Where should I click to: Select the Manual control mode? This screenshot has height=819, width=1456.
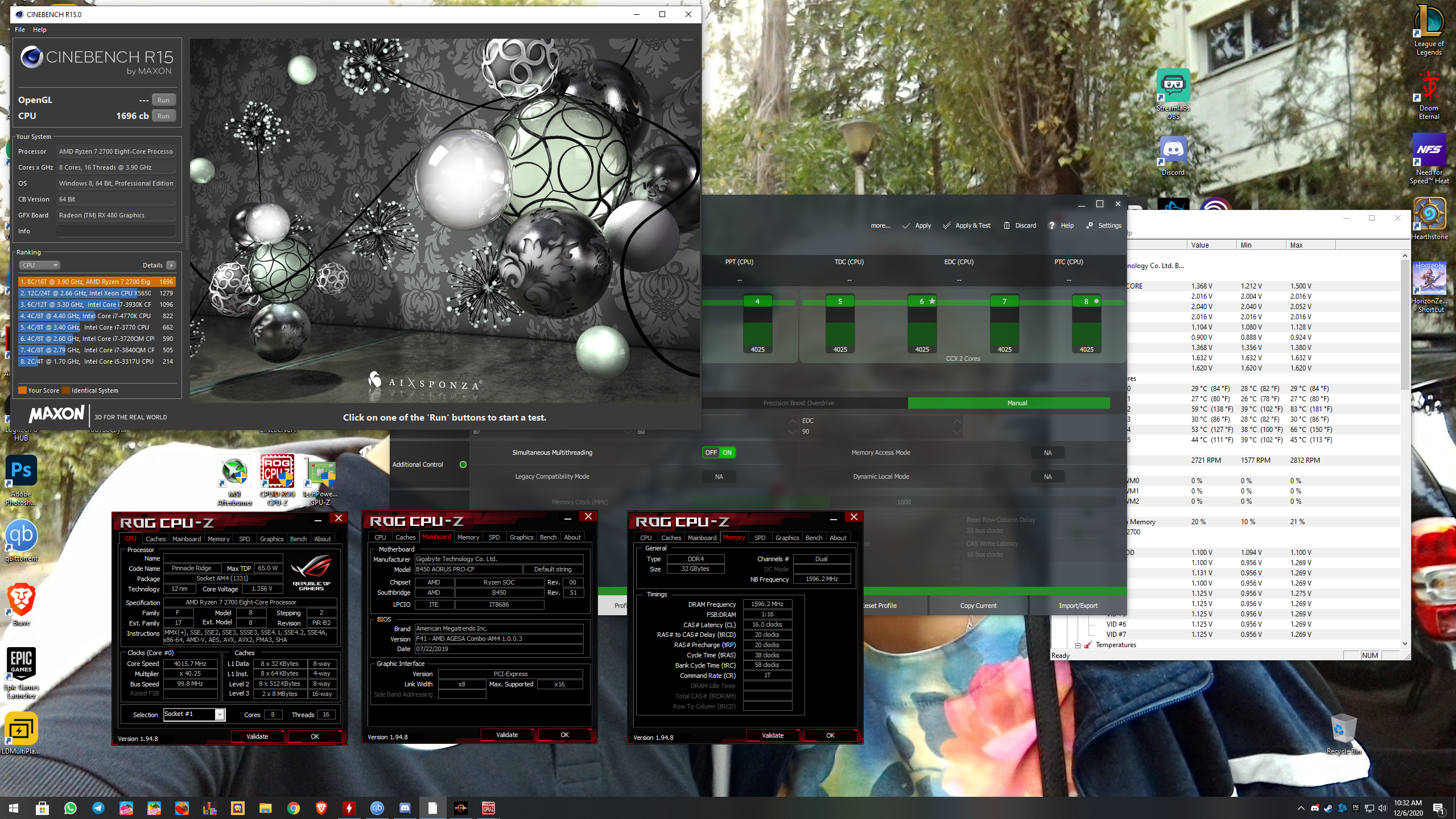(1009, 403)
